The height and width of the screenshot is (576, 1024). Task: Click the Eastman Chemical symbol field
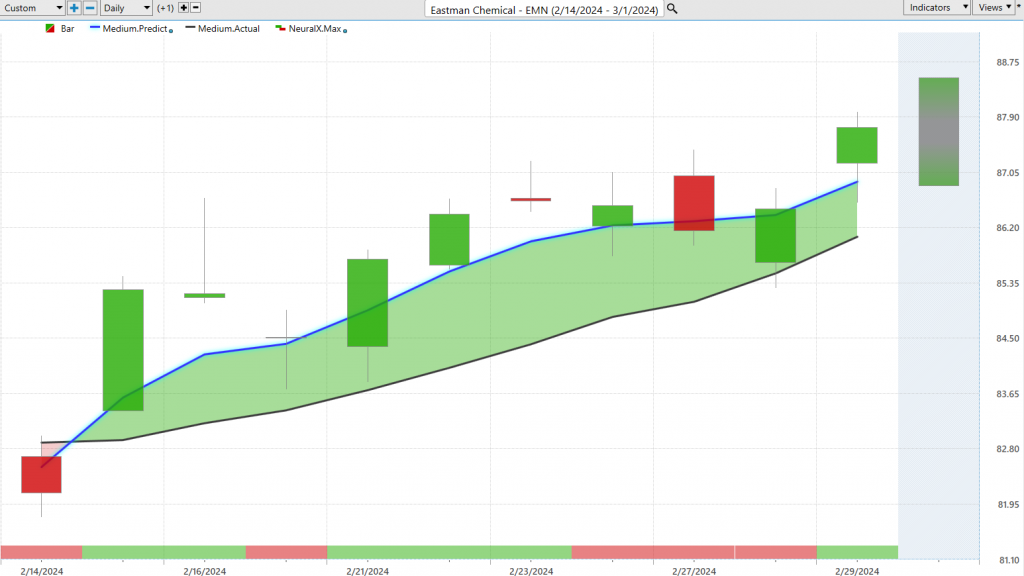click(x=544, y=10)
